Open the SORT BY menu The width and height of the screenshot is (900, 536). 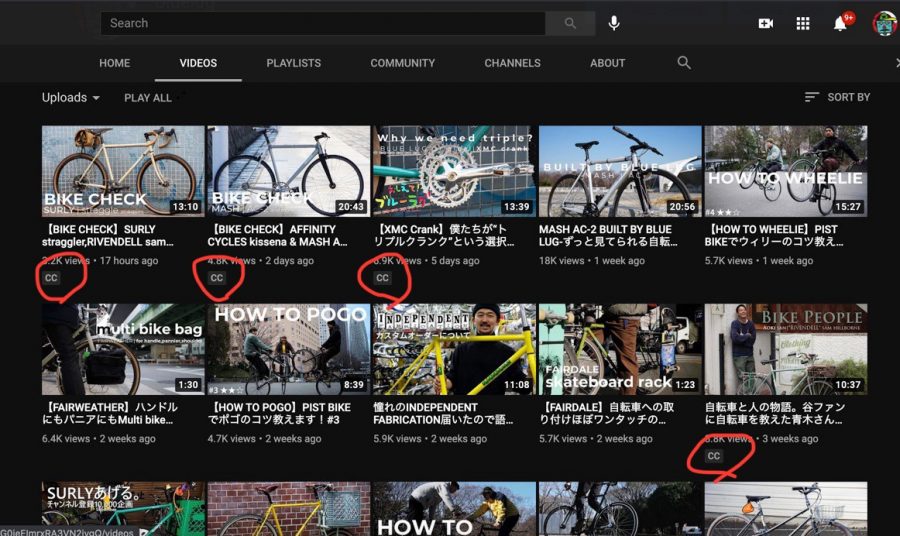pyautogui.click(x=837, y=98)
